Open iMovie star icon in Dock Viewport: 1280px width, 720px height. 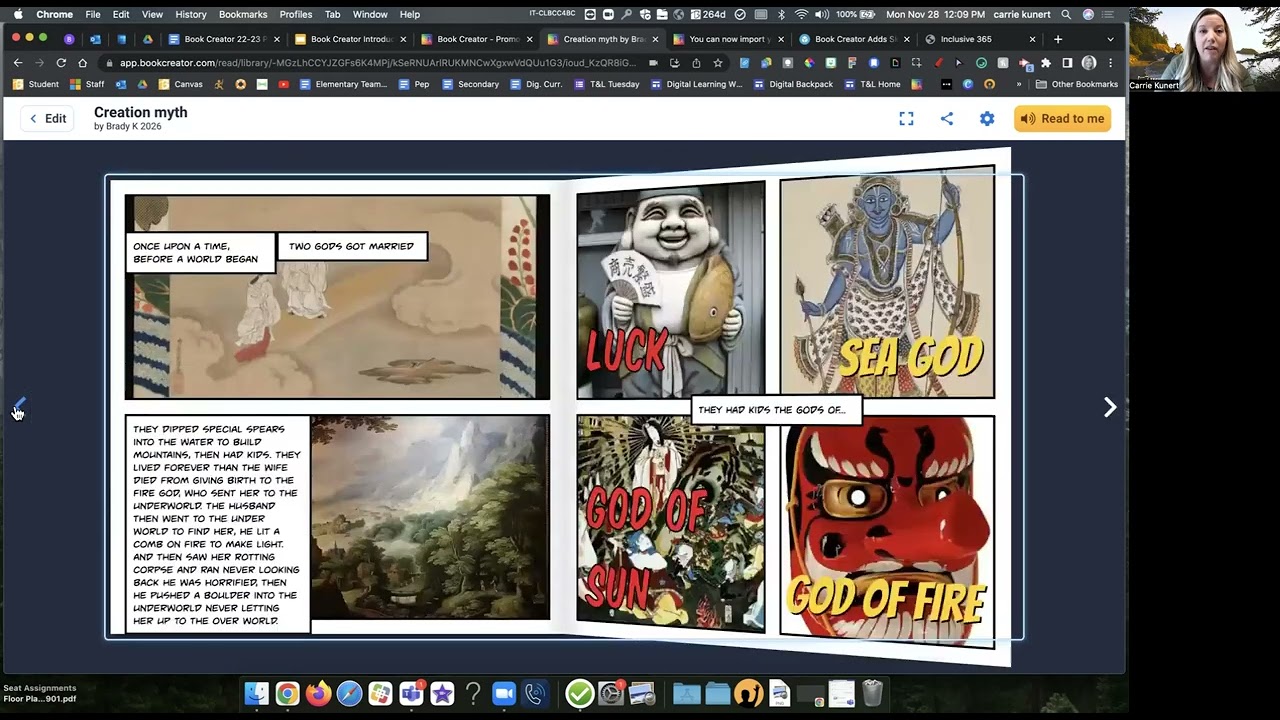[442, 693]
